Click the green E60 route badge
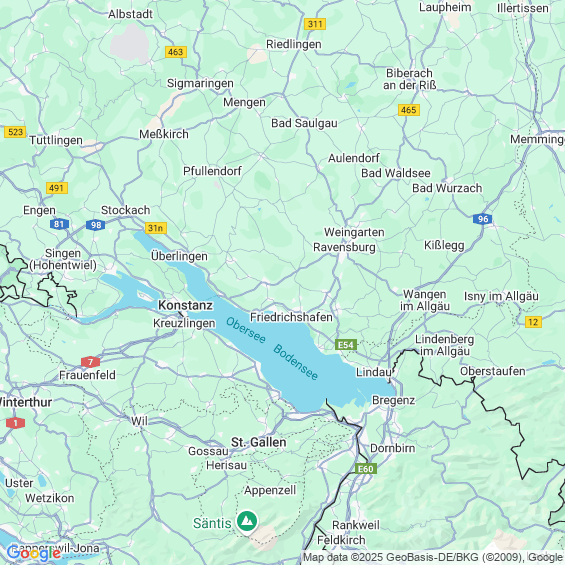Image resolution: width=565 pixels, height=565 pixels. coord(366,468)
